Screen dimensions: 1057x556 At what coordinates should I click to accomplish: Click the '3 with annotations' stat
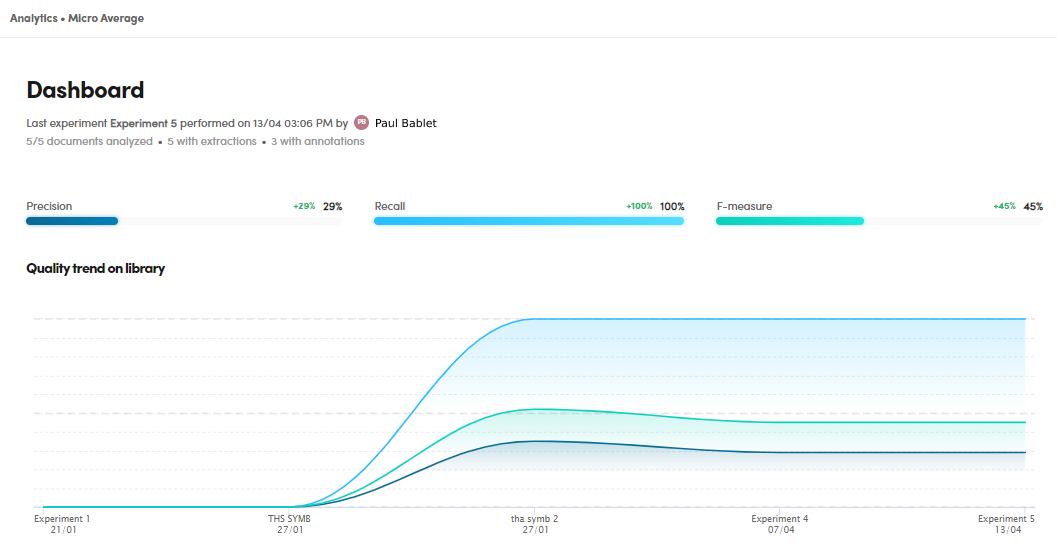[x=318, y=142]
